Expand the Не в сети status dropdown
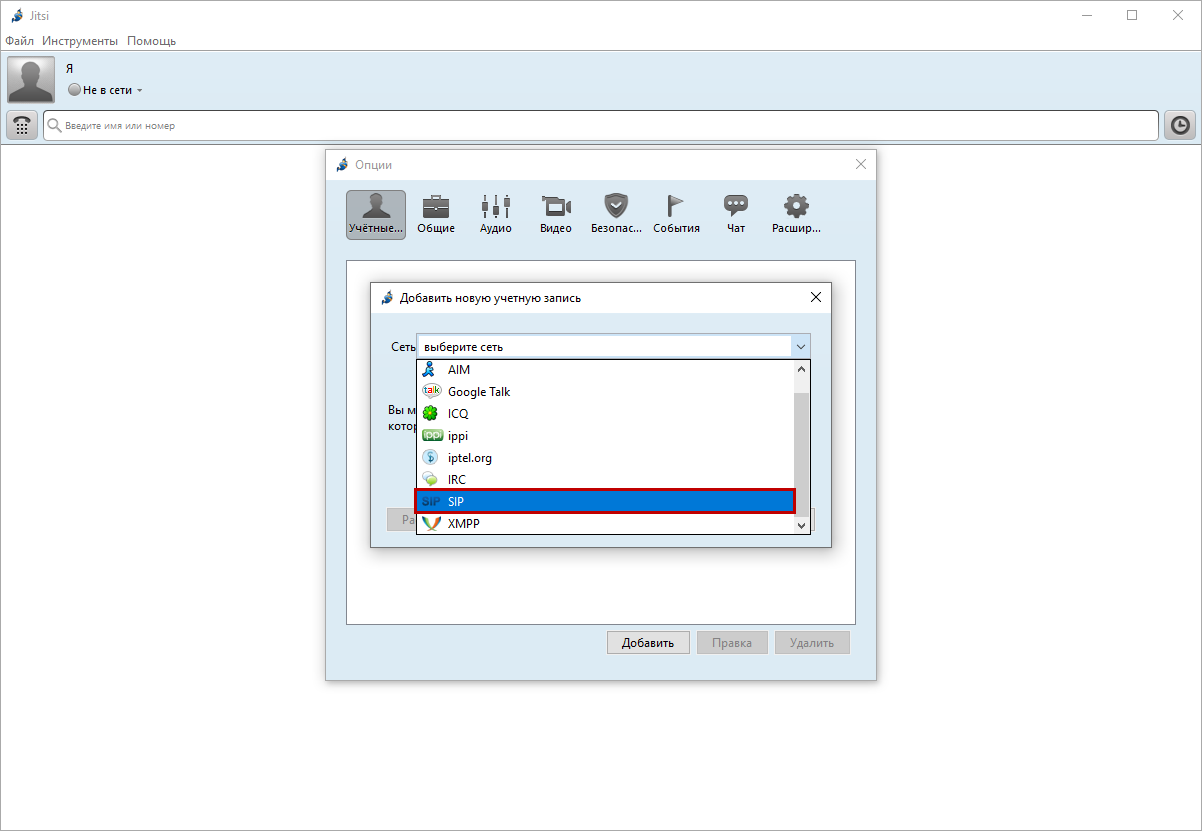The image size is (1202, 831). (106, 90)
